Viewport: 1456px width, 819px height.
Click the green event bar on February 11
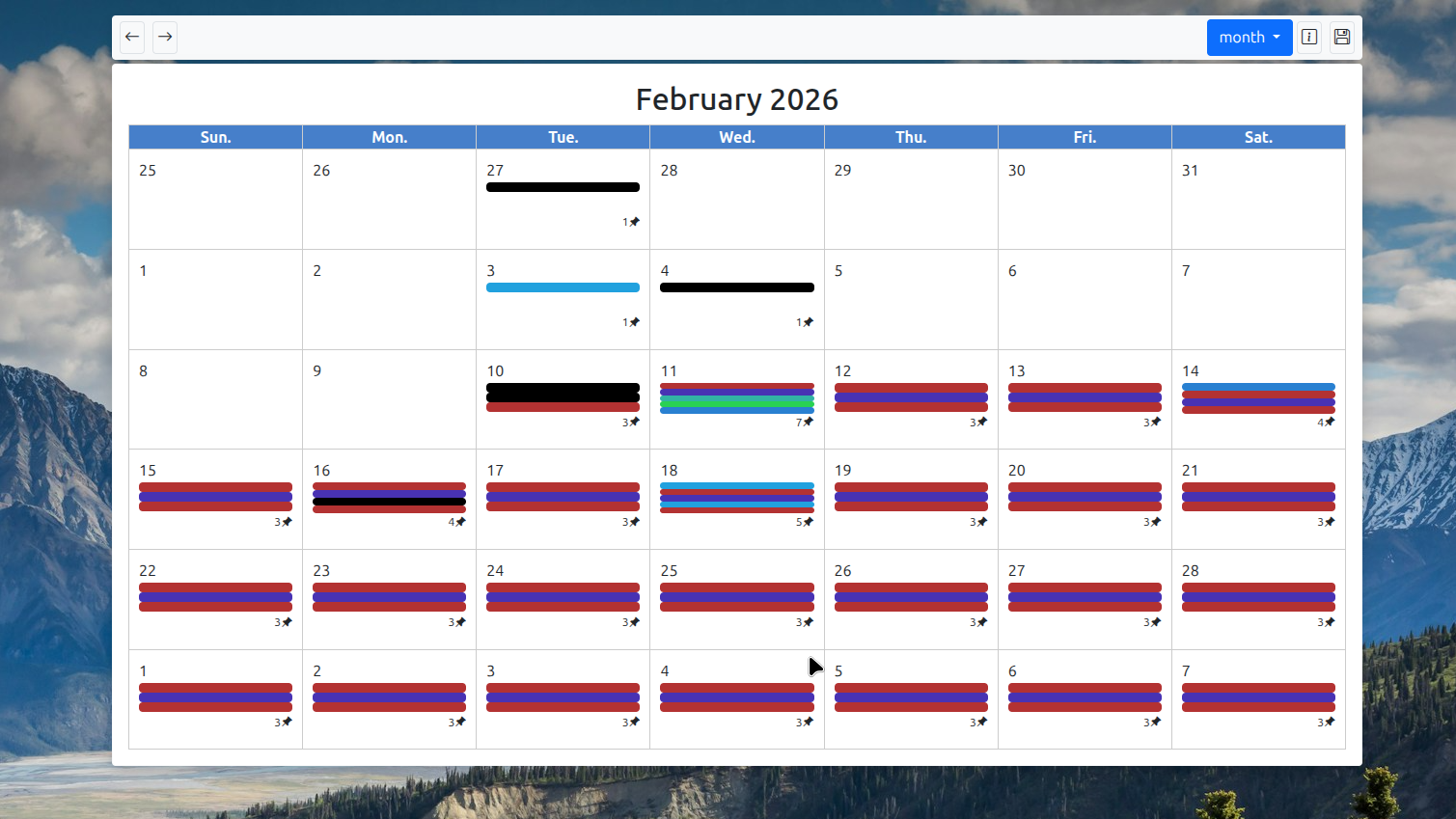pyautogui.click(x=736, y=400)
